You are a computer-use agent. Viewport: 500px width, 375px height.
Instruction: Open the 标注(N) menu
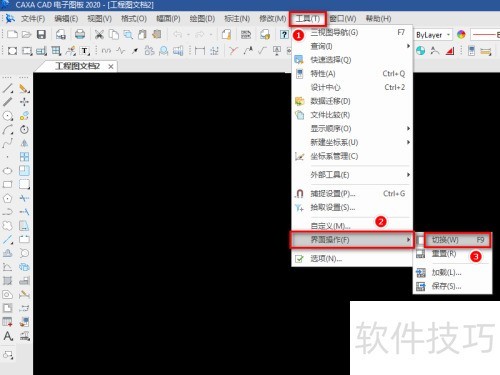click(237, 19)
